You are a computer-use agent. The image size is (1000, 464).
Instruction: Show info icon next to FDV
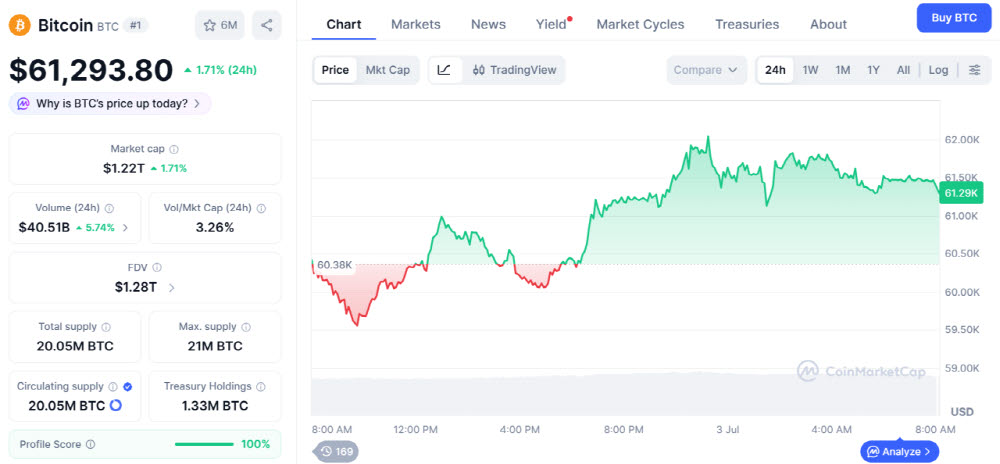(x=157, y=268)
